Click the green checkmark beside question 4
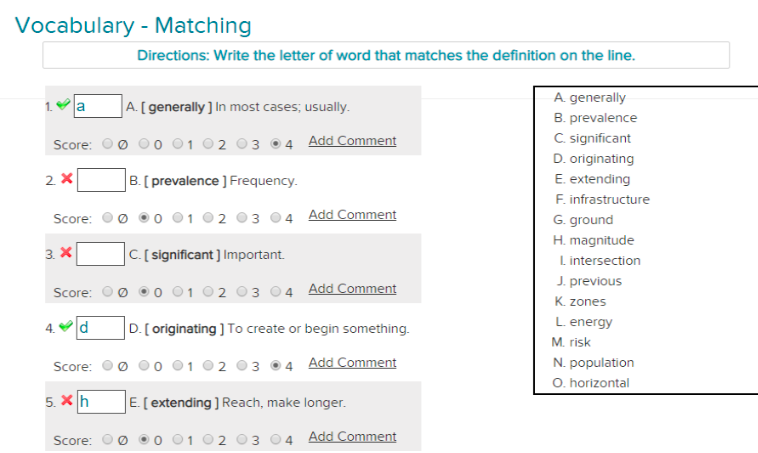The image size is (758, 453). pyautogui.click(x=63, y=326)
